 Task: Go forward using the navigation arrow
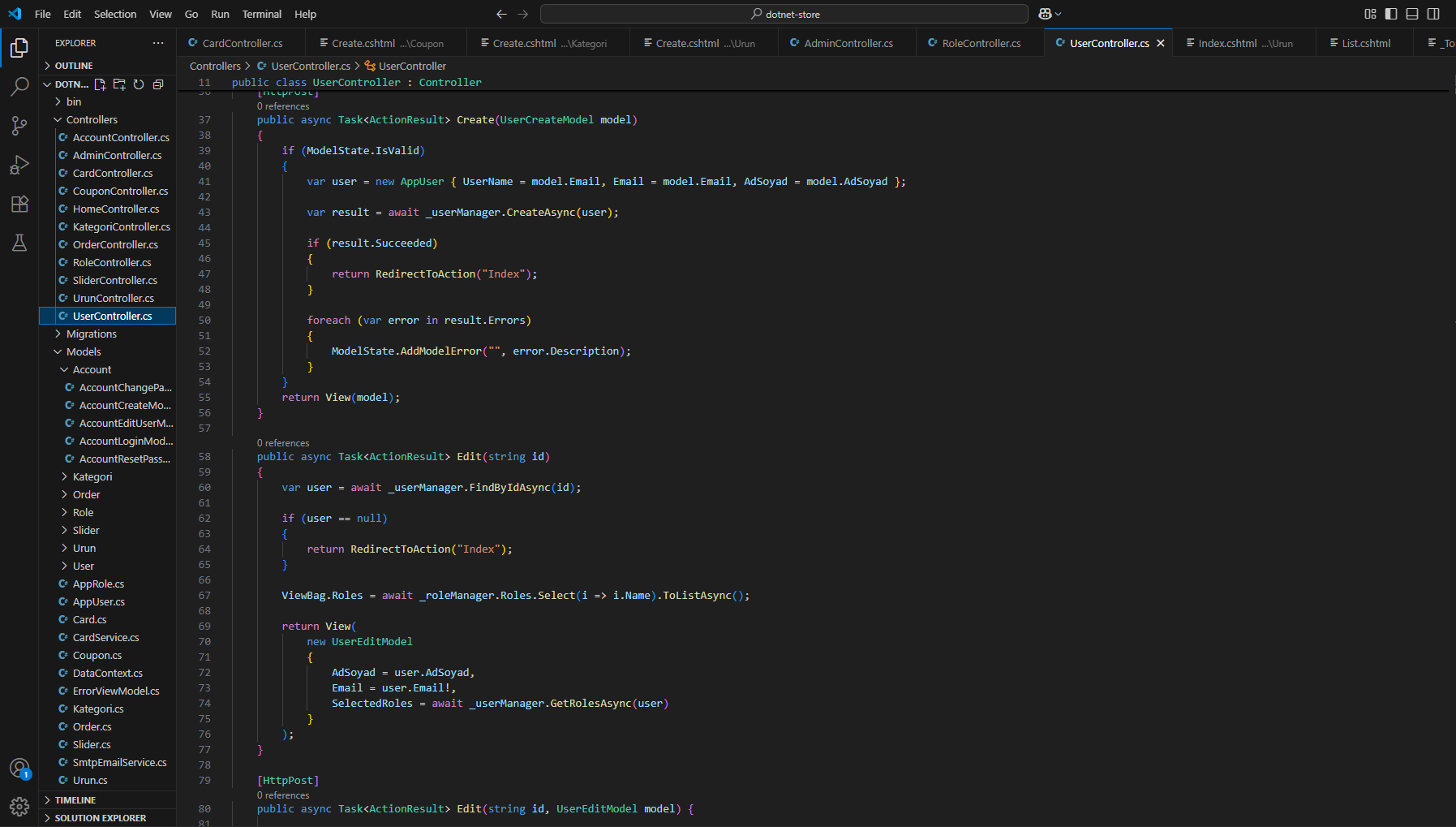tap(523, 14)
